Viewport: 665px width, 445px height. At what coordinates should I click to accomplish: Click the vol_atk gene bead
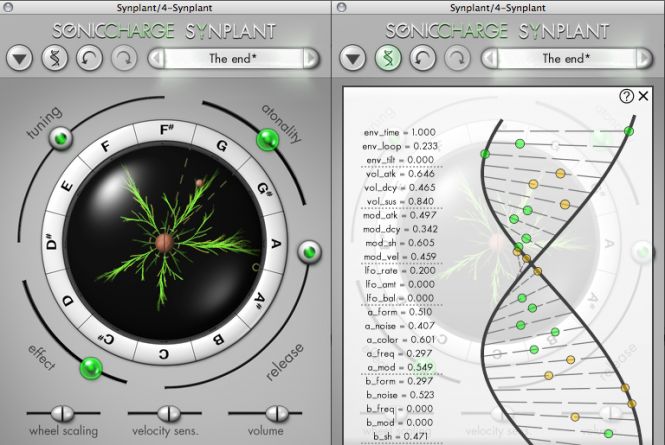point(560,173)
